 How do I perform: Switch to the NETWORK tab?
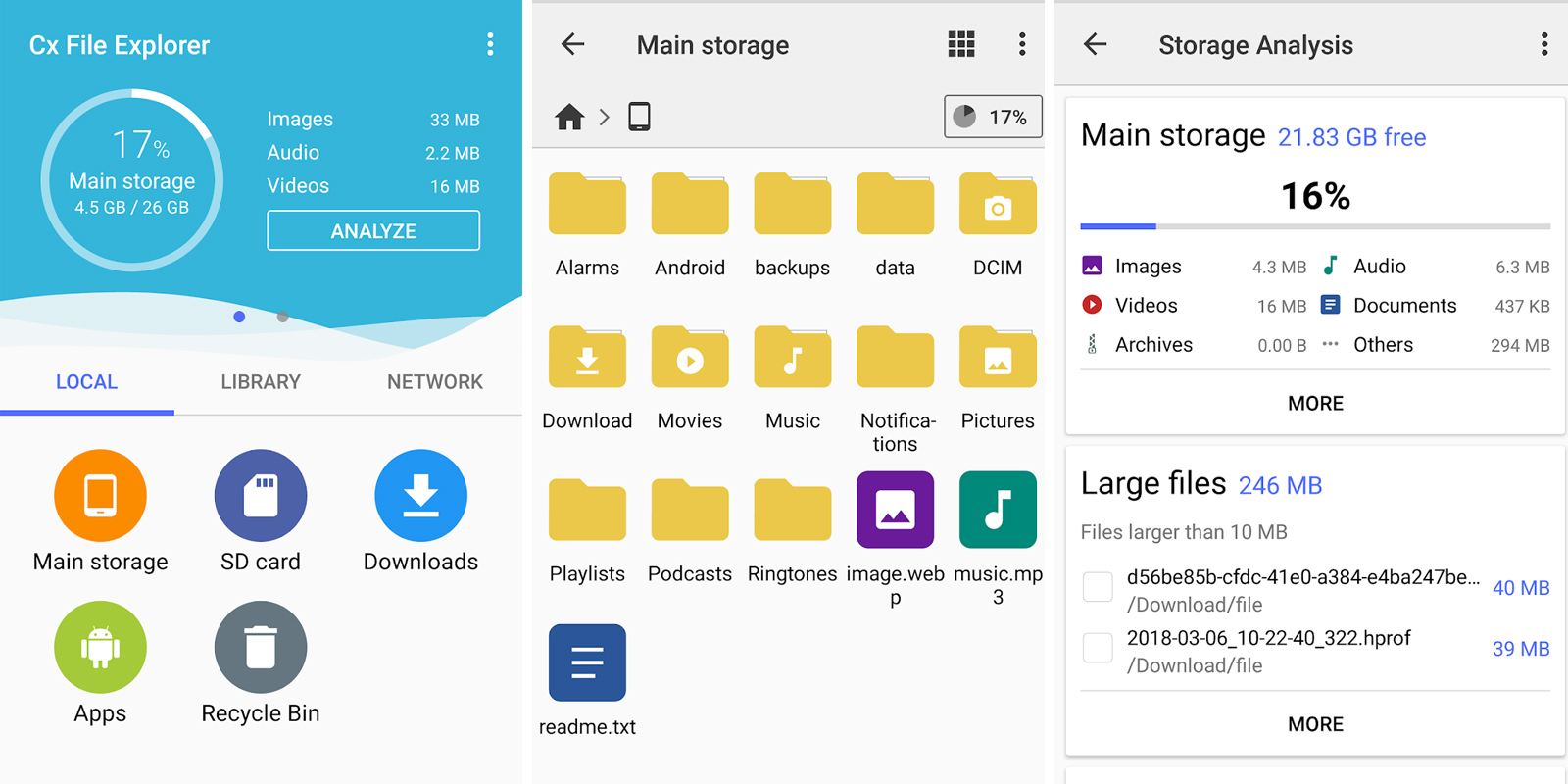click(x=435, y=382)
